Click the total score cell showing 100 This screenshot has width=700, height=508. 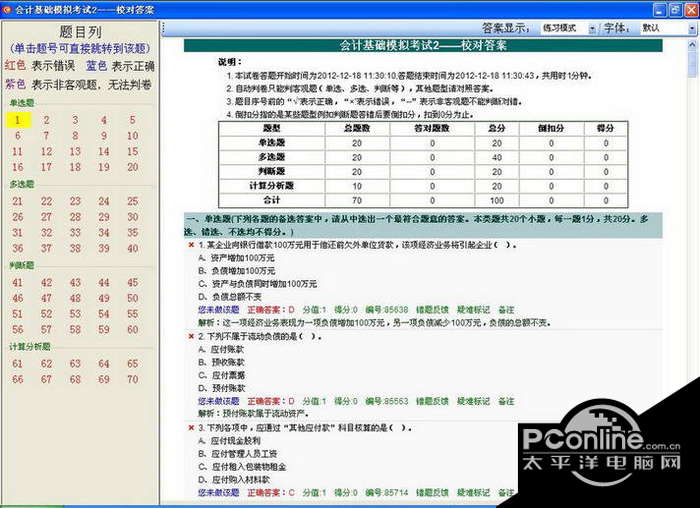pos(497,200)
